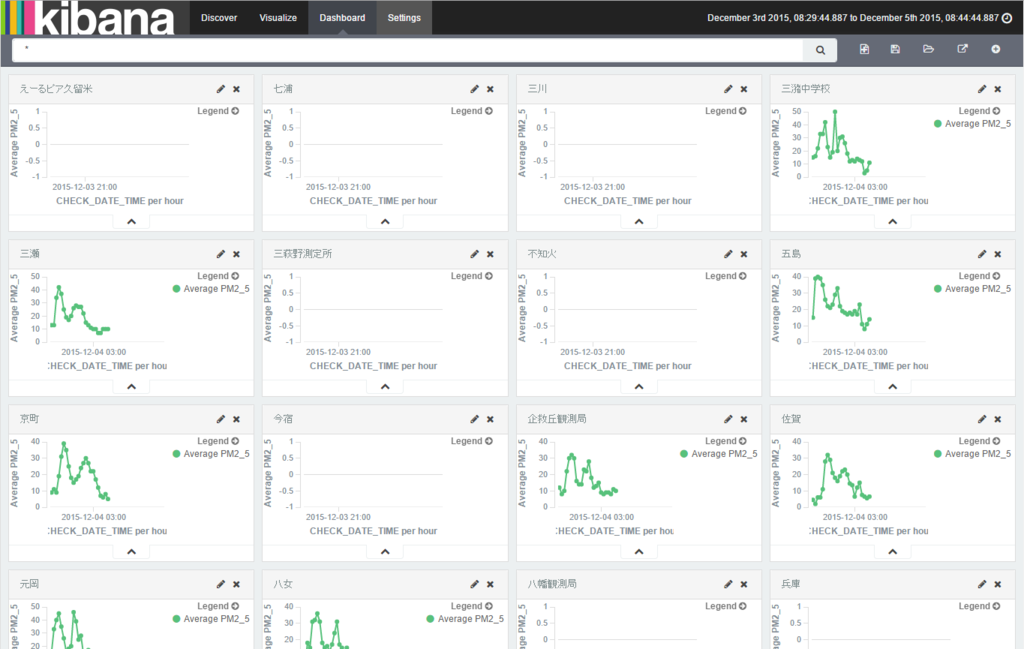Toggle Legend on the 不知火 panel

pos(726,276)
